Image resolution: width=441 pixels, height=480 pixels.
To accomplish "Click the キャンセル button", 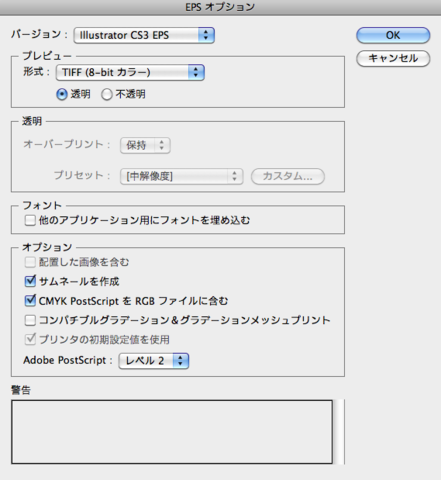I will pos(393,58).
